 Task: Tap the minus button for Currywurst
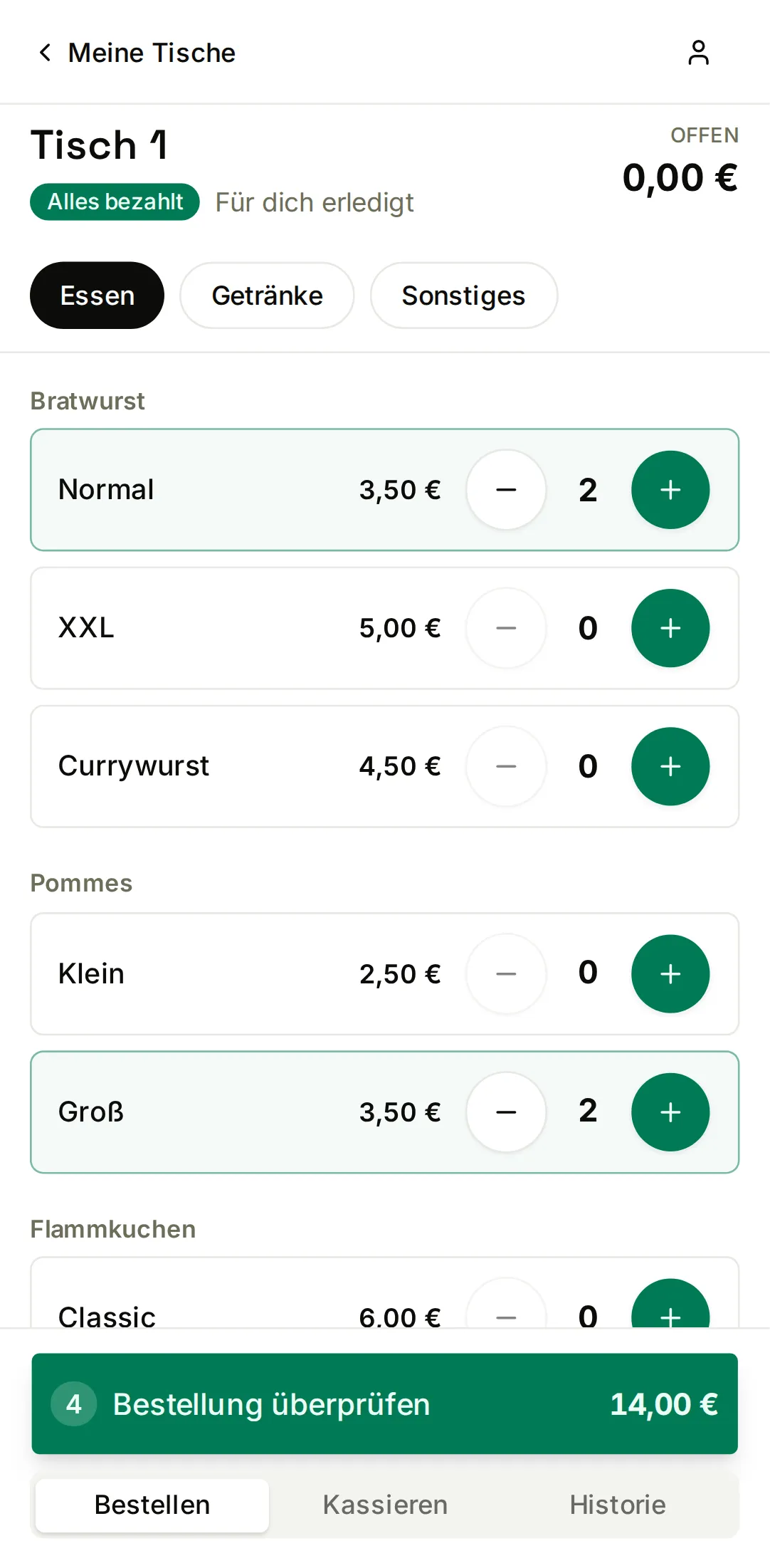[x=506, y=766]
